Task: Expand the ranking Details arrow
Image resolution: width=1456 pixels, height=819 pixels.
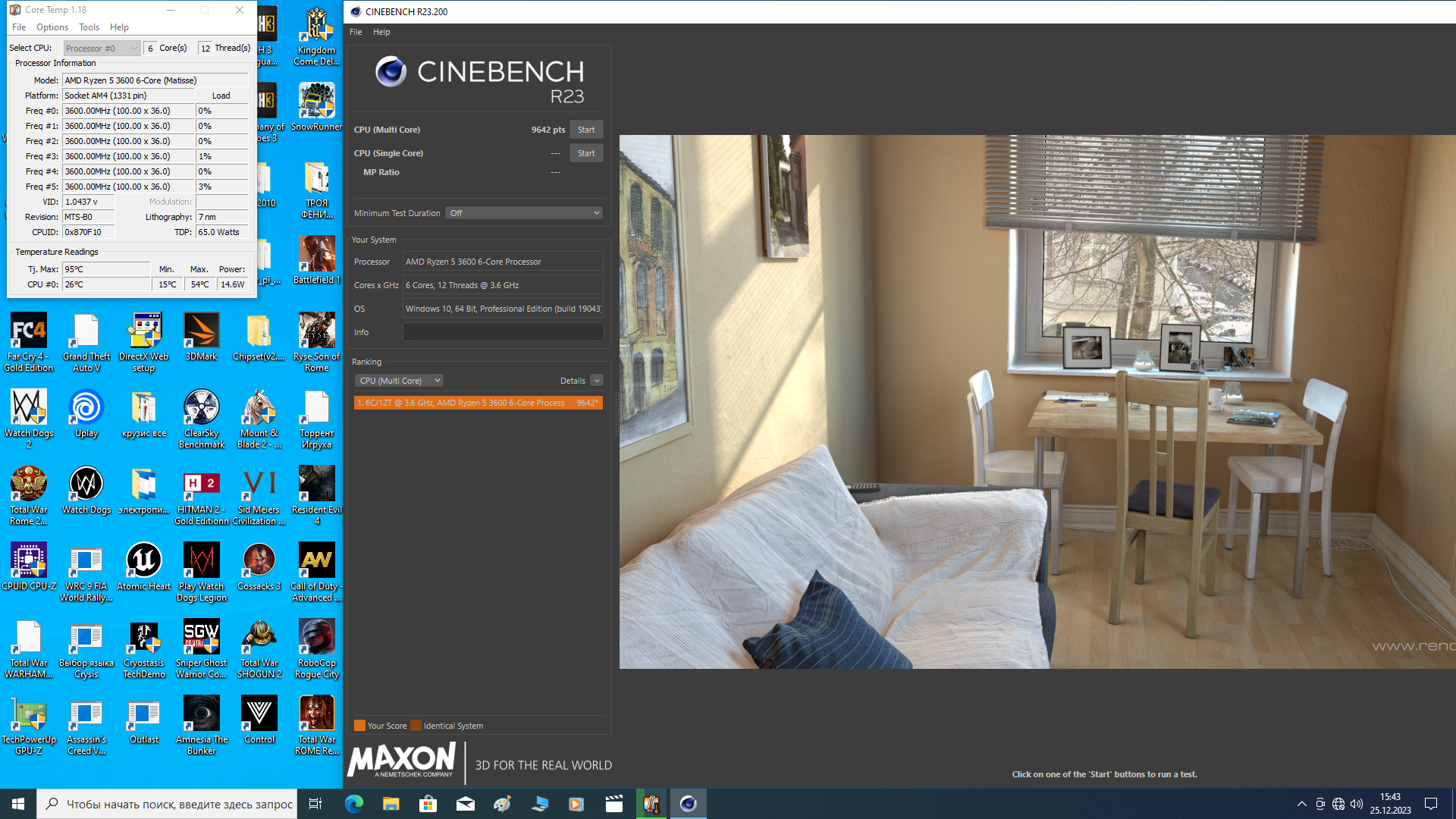Action: tap(597, 381)
